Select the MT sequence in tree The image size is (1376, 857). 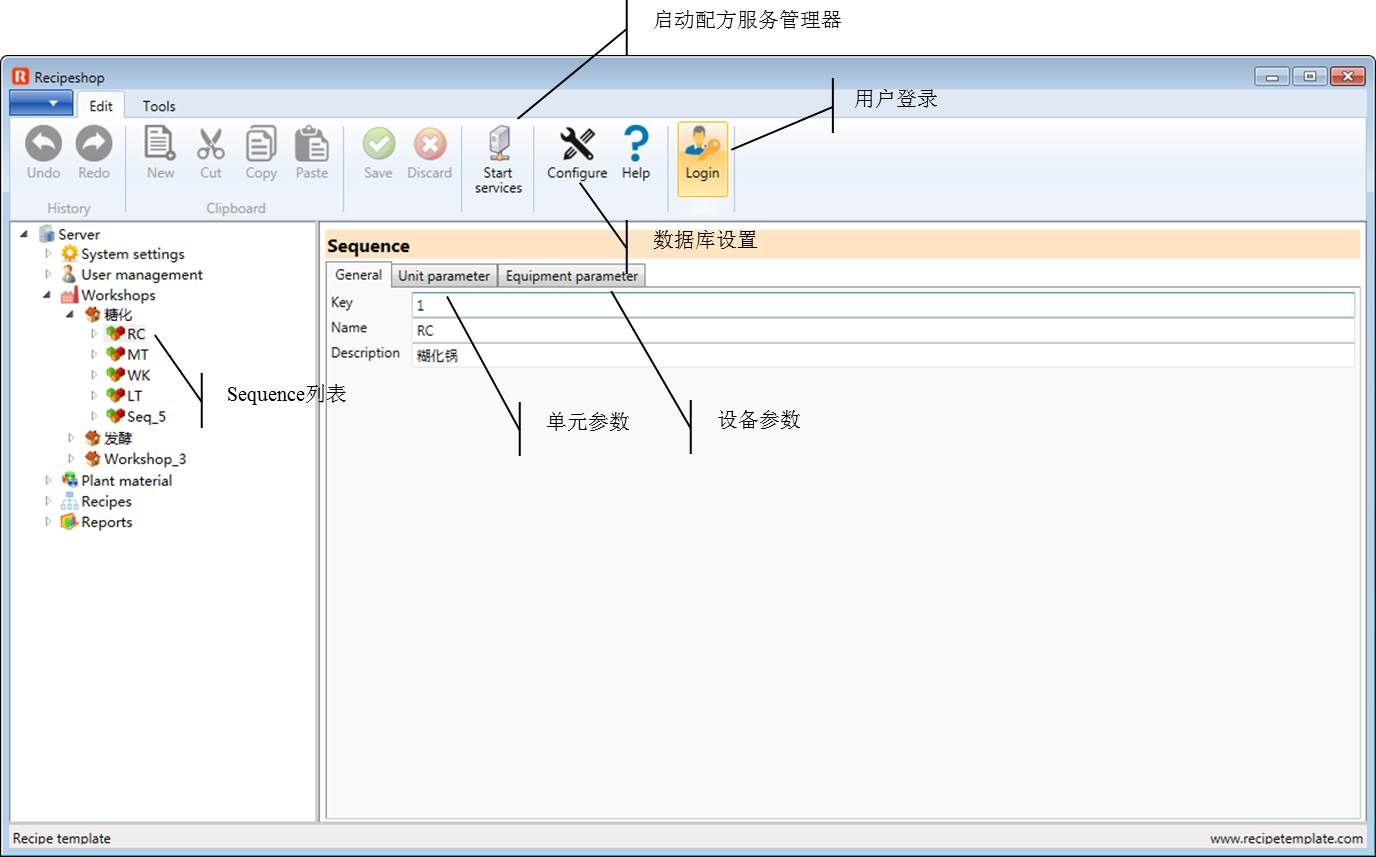click(x=138, y=355)
